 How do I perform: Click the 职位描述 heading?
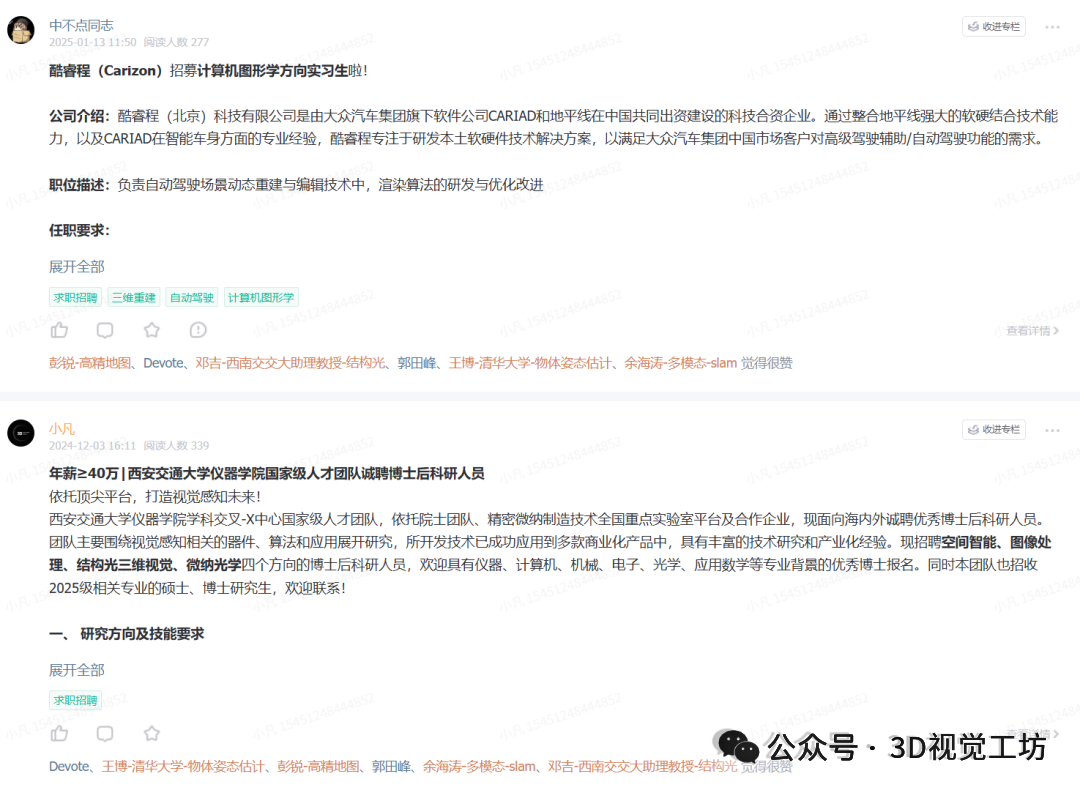pos(79,185)
